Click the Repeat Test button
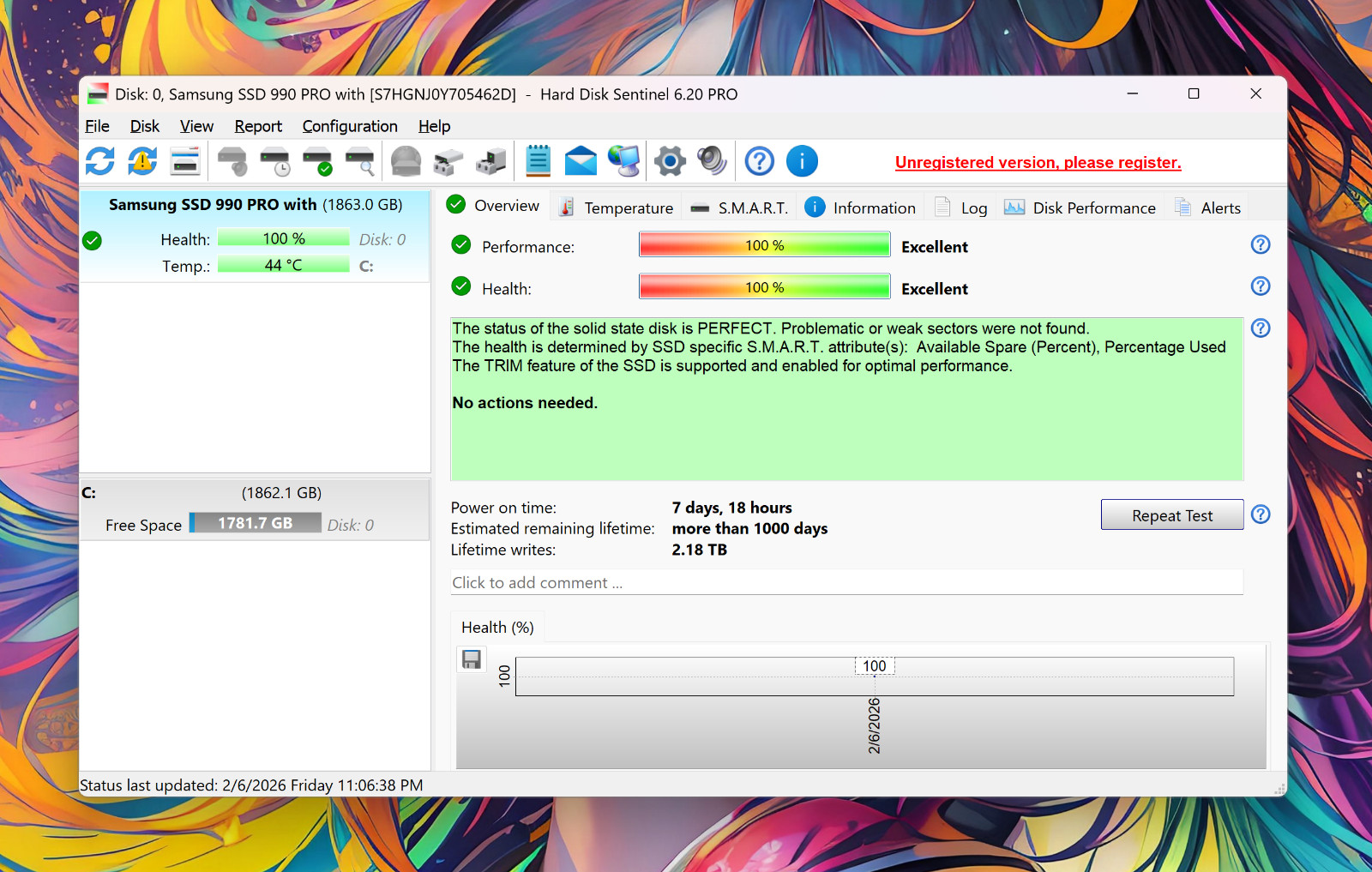 (x=1172, y=514)
